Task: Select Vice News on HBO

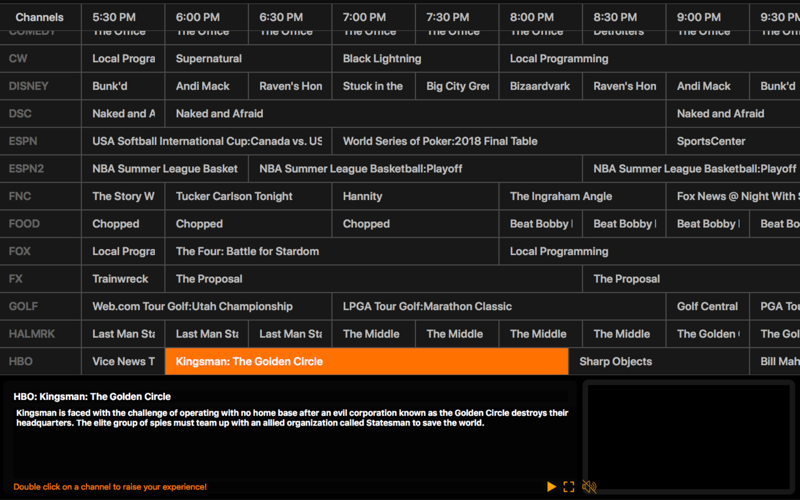Action: (x=123, y=361)
